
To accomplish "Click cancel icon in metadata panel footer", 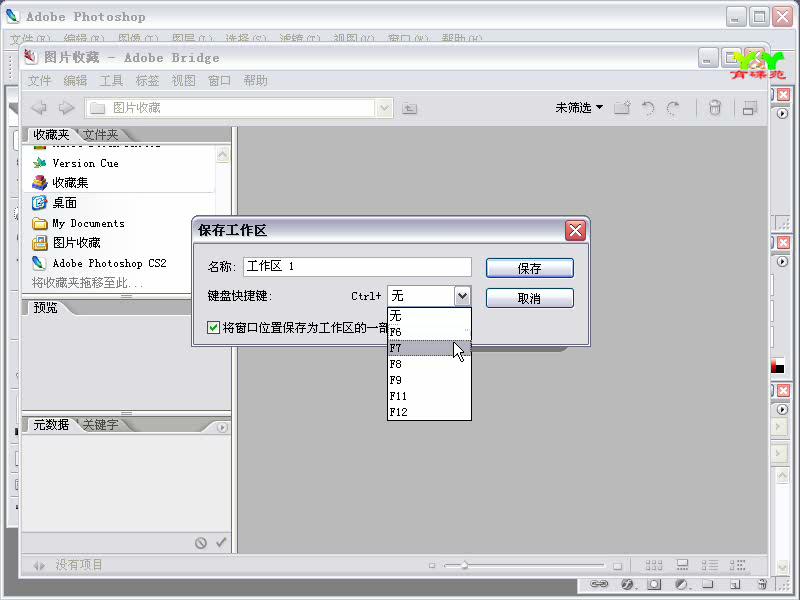I will [201, 543].
